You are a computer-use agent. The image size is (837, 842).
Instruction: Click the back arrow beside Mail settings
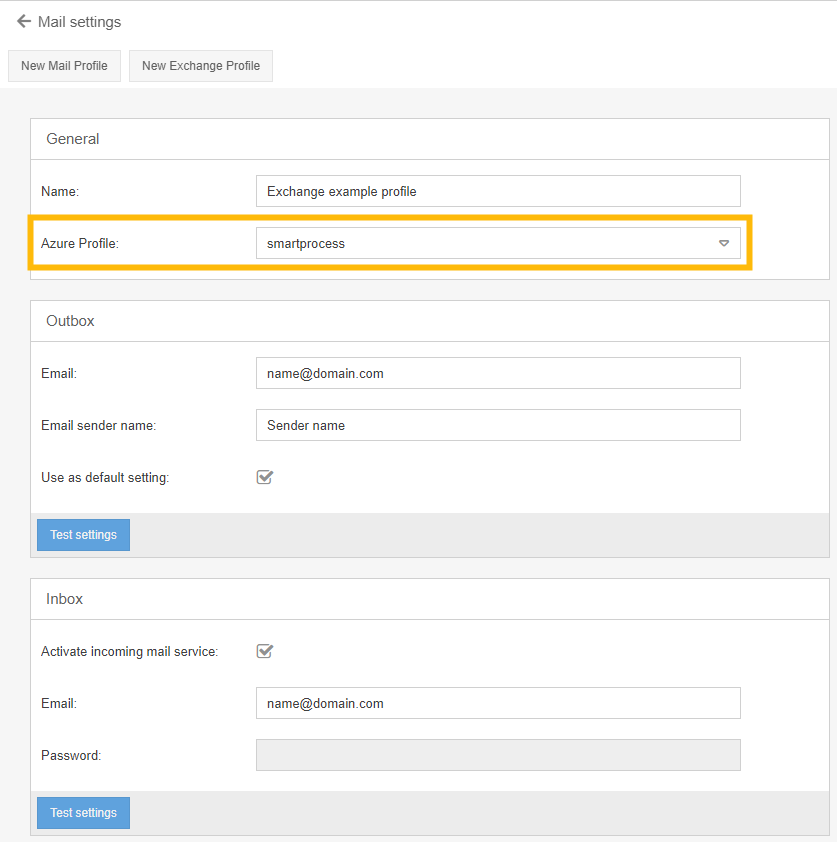click(x=24, y=21)
